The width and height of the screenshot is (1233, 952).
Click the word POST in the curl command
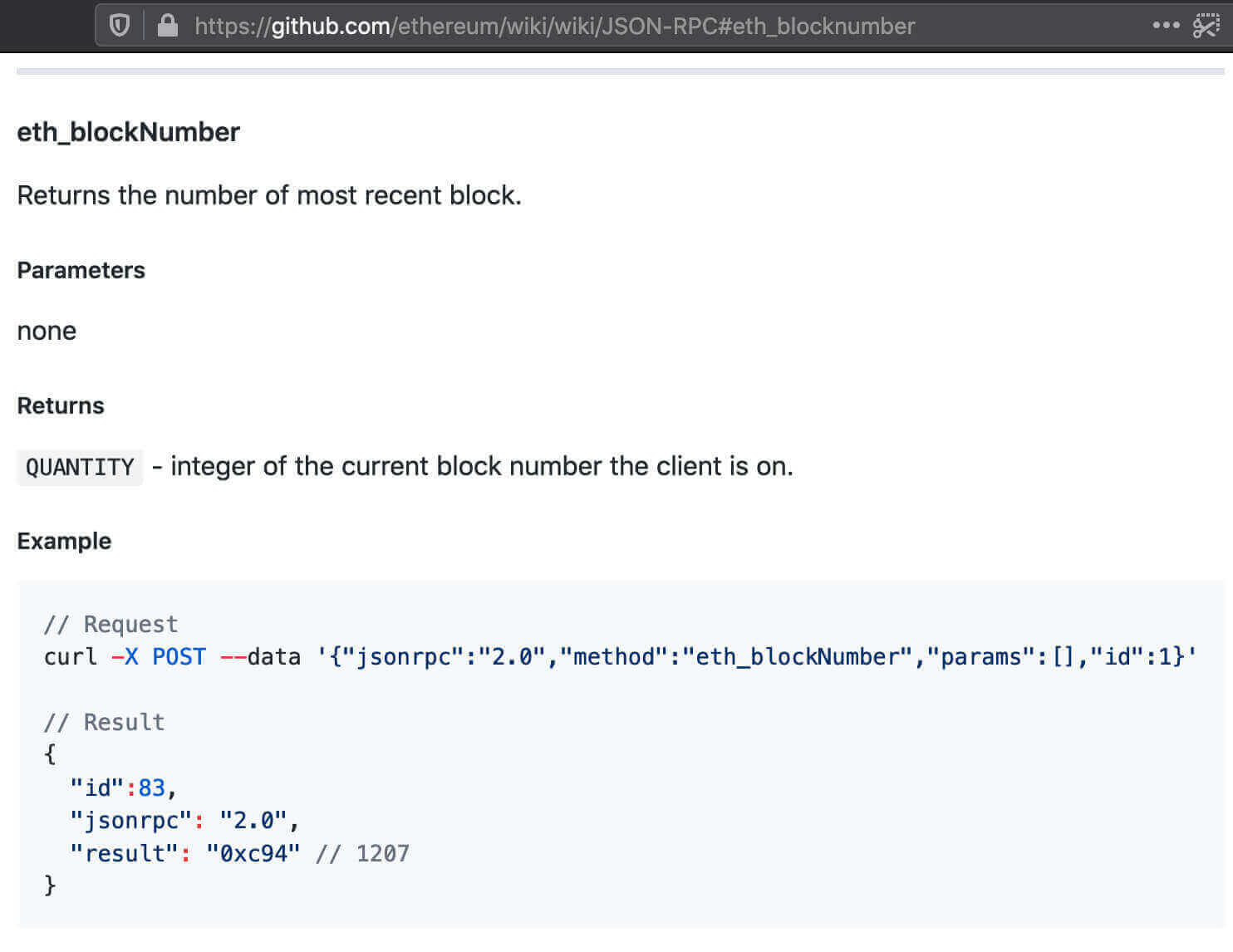click(179, 657)
